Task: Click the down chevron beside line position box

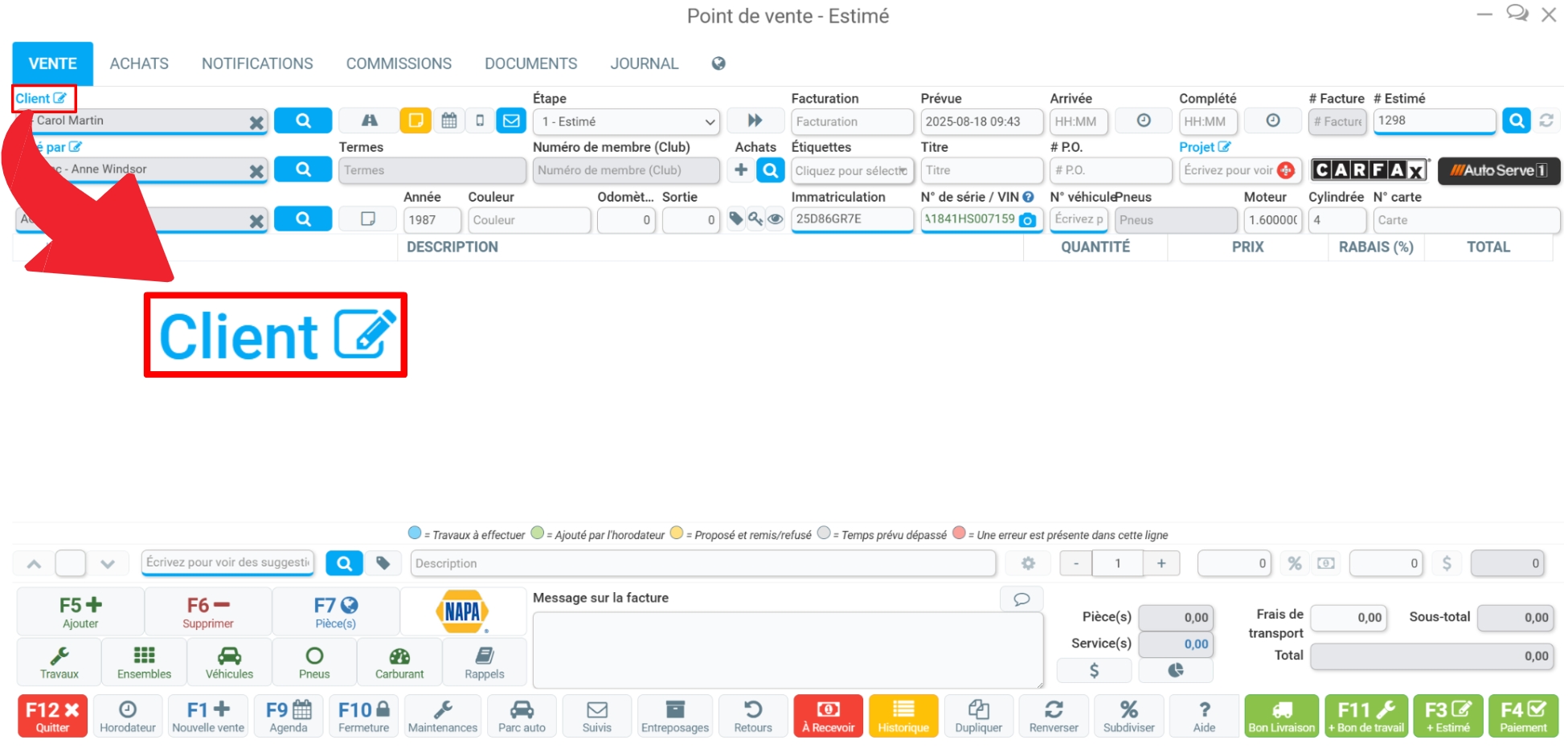Action: pos(108,564)
